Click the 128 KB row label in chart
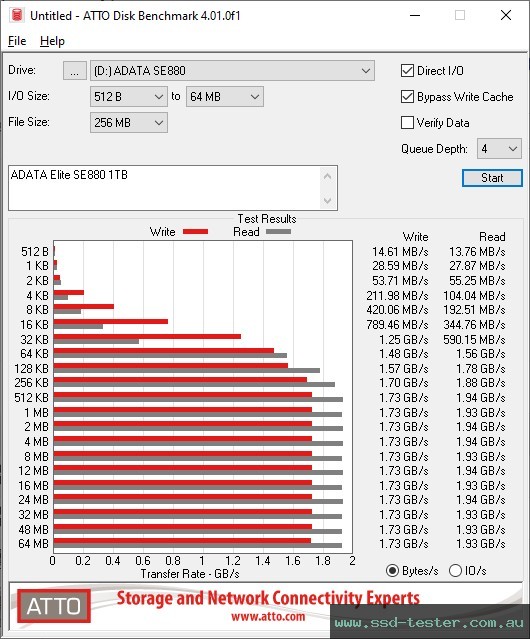530x639 pixels. click(x=31, y=369)
